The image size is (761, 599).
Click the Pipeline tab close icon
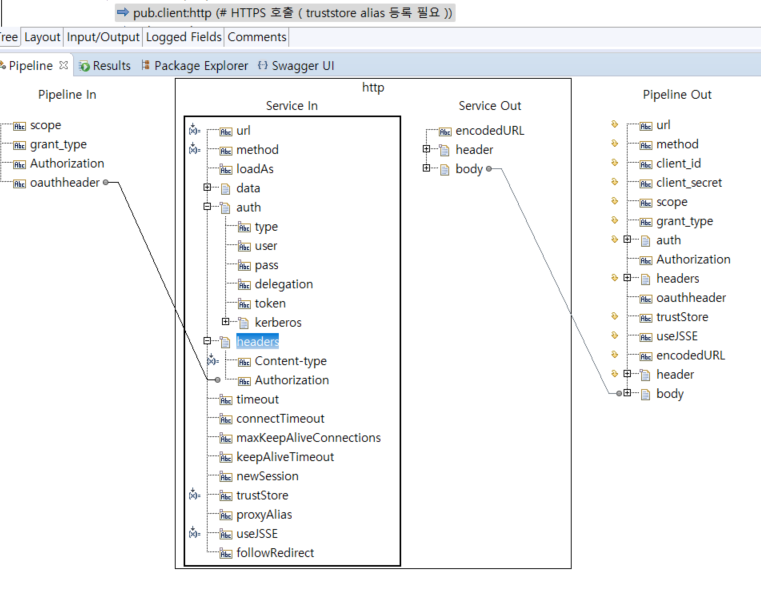click(x=64, y=66)
